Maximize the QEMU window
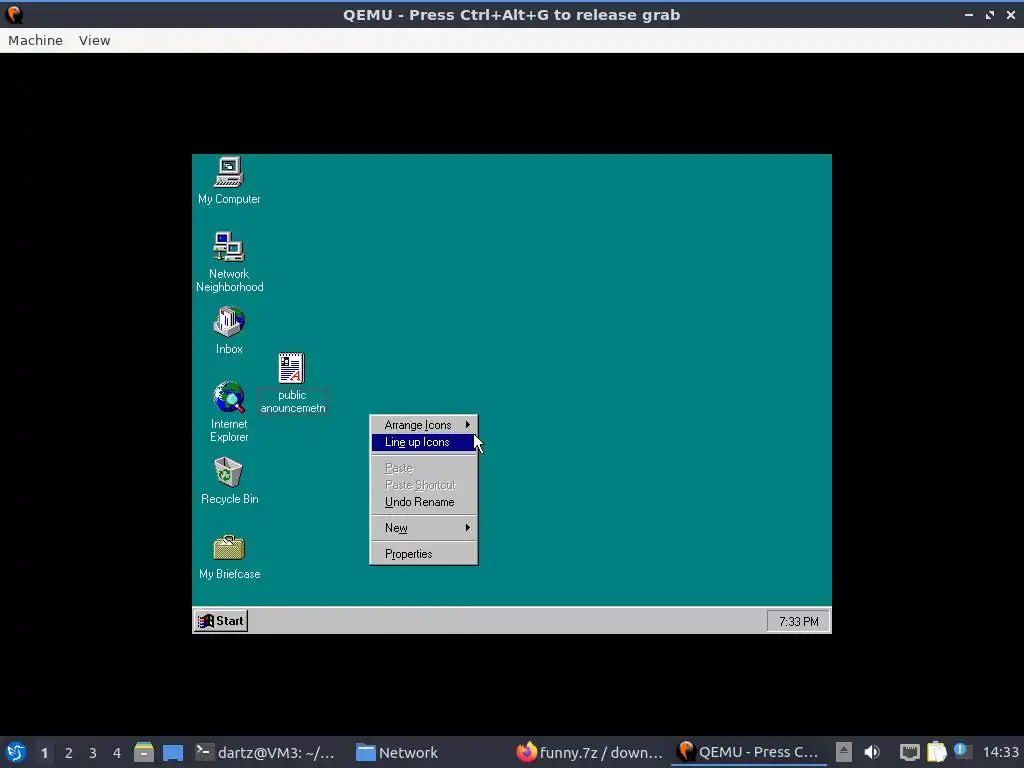The image size is (1024, 768). [990, 14]
